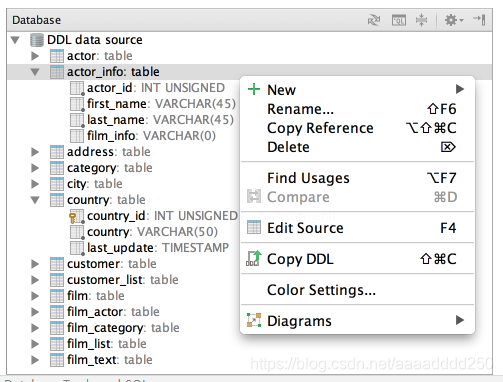Expand the film_actor table node
The width and height of the screenshot is (503, 382).
35,312
